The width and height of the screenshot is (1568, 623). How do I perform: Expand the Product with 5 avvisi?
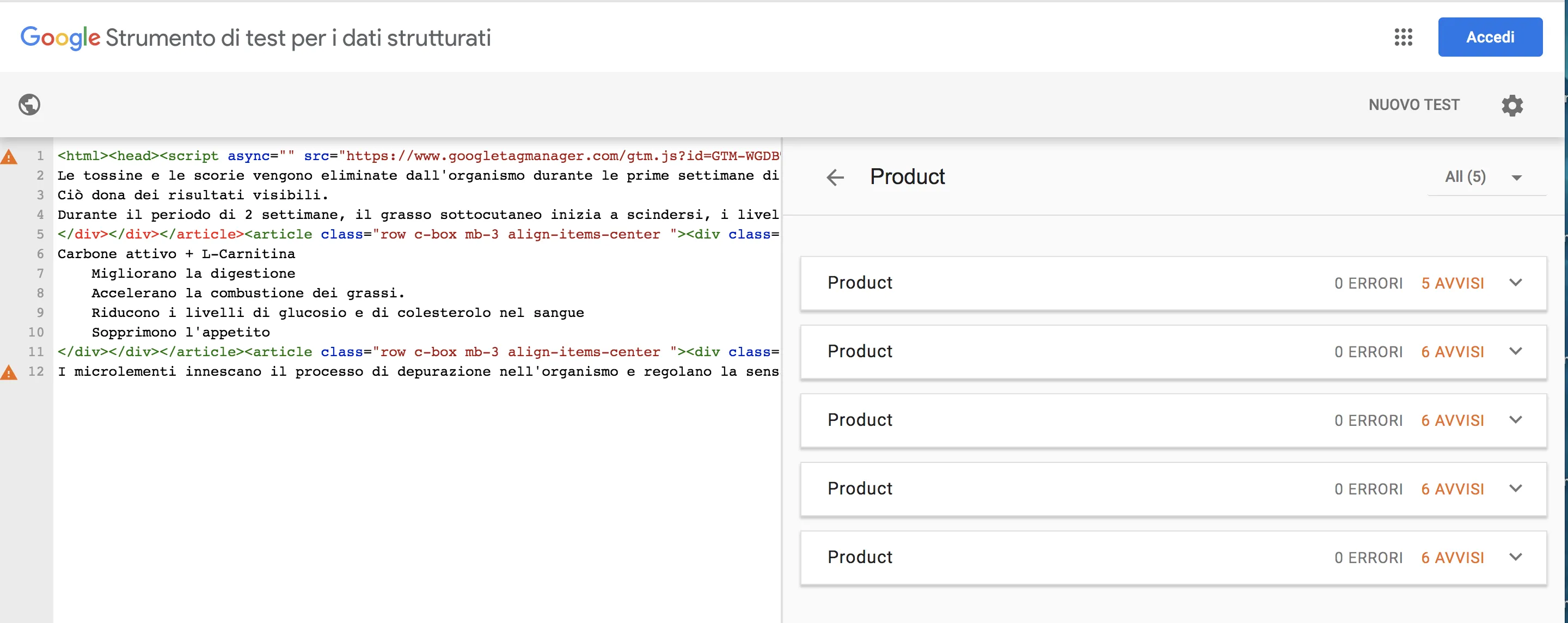click(1515, 283)
